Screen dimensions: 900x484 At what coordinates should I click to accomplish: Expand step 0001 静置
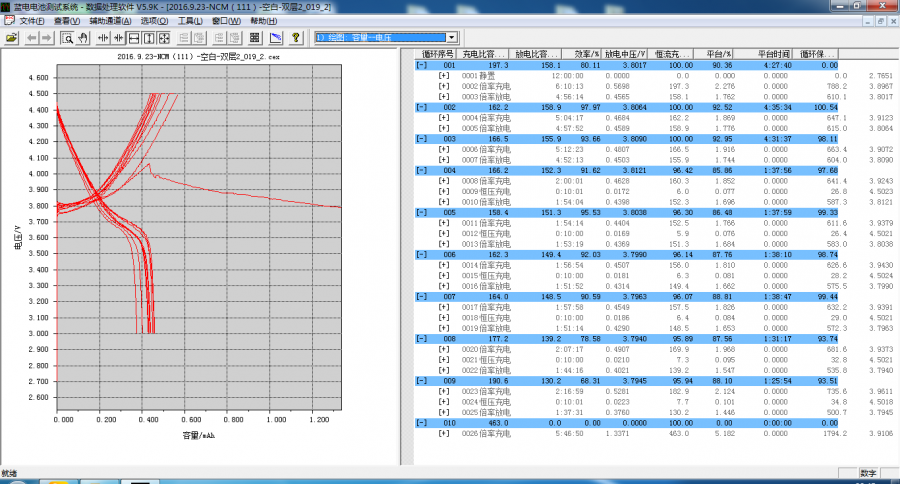click(444, 76)
